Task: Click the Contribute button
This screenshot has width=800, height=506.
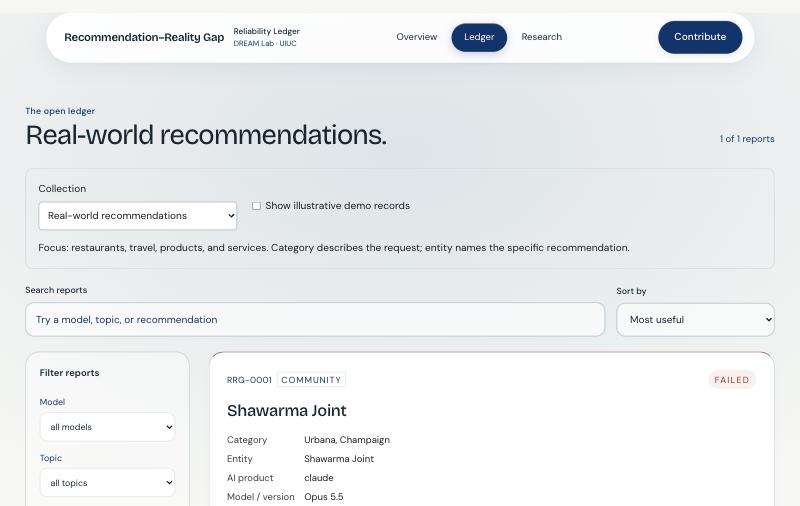Action: coord(700,37)
